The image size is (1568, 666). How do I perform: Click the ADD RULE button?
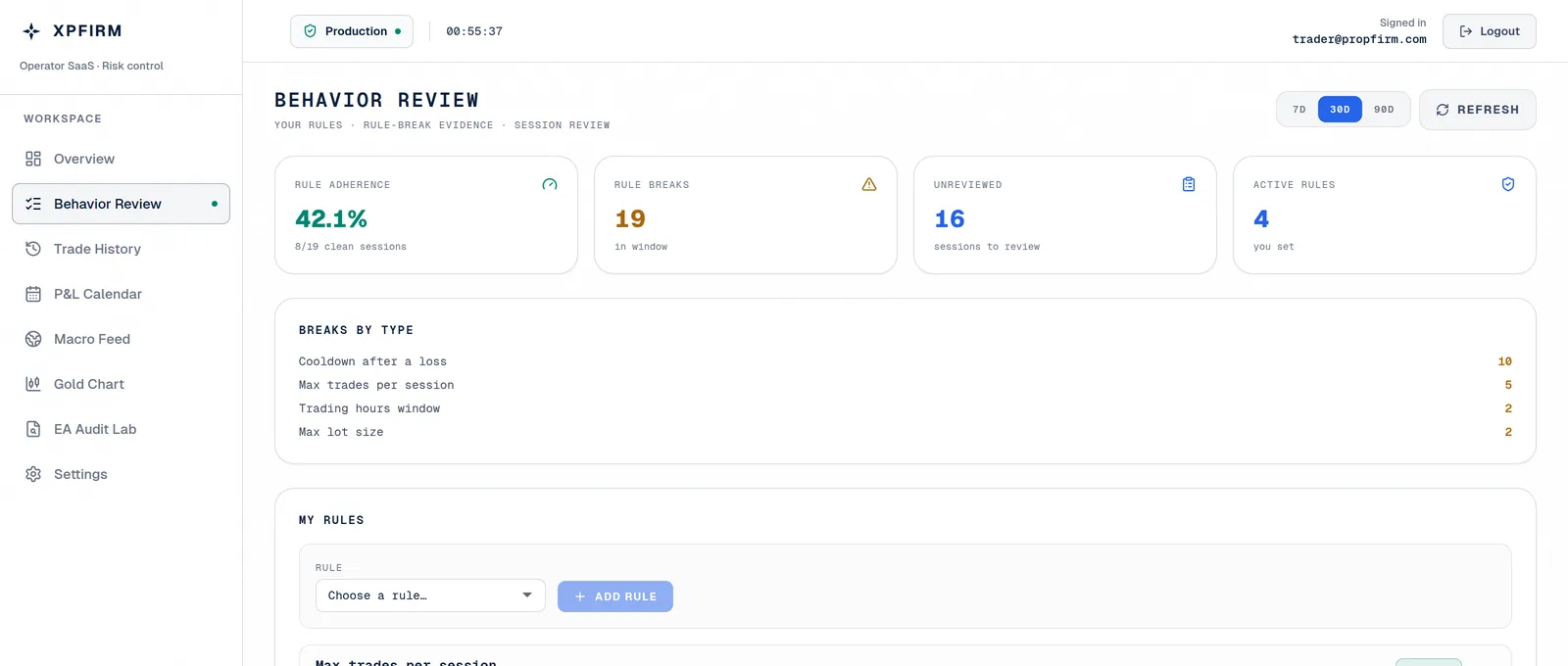tap(615, 596)
